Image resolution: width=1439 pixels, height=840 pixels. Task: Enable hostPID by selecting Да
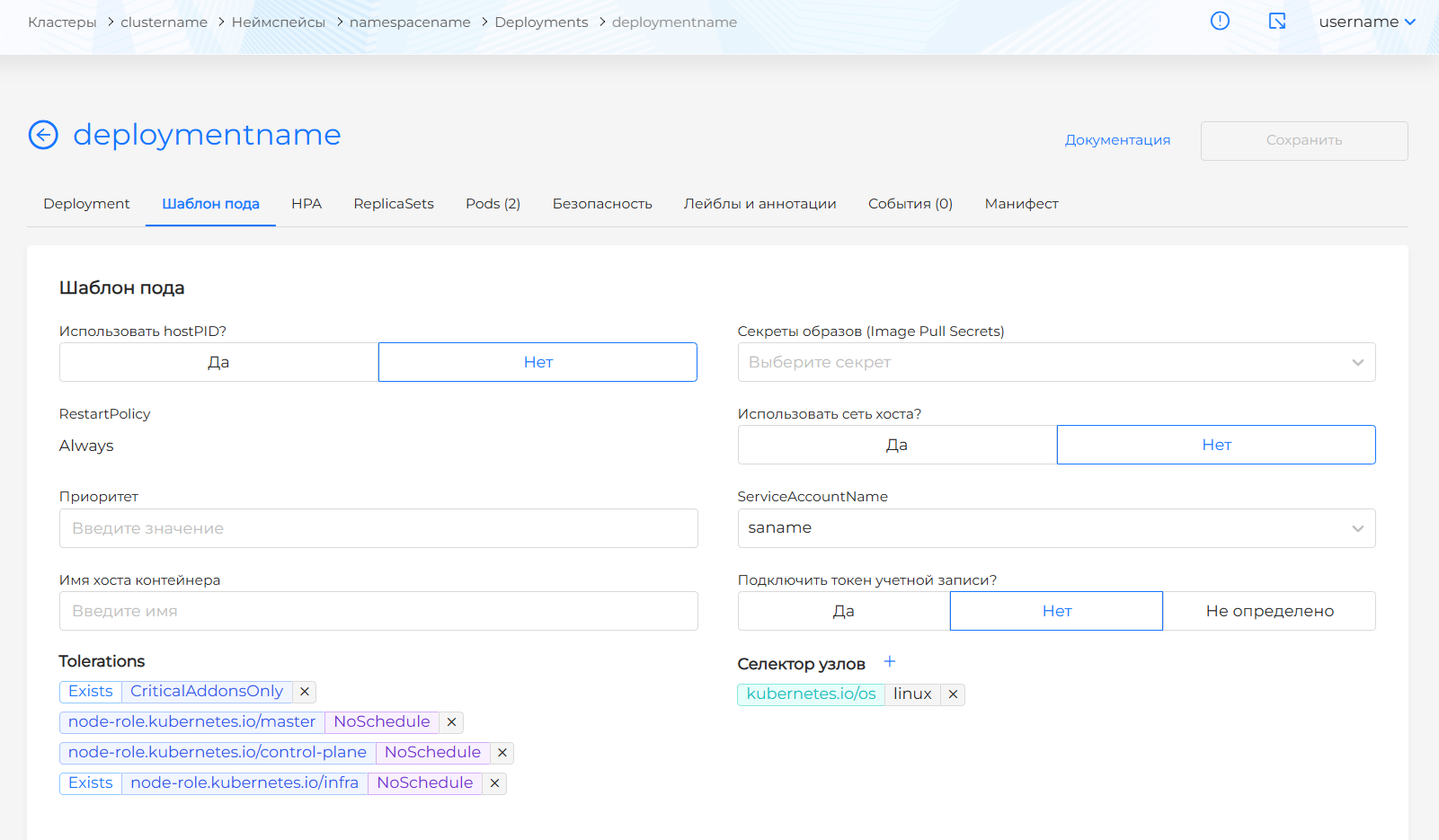tap(218, 362)
